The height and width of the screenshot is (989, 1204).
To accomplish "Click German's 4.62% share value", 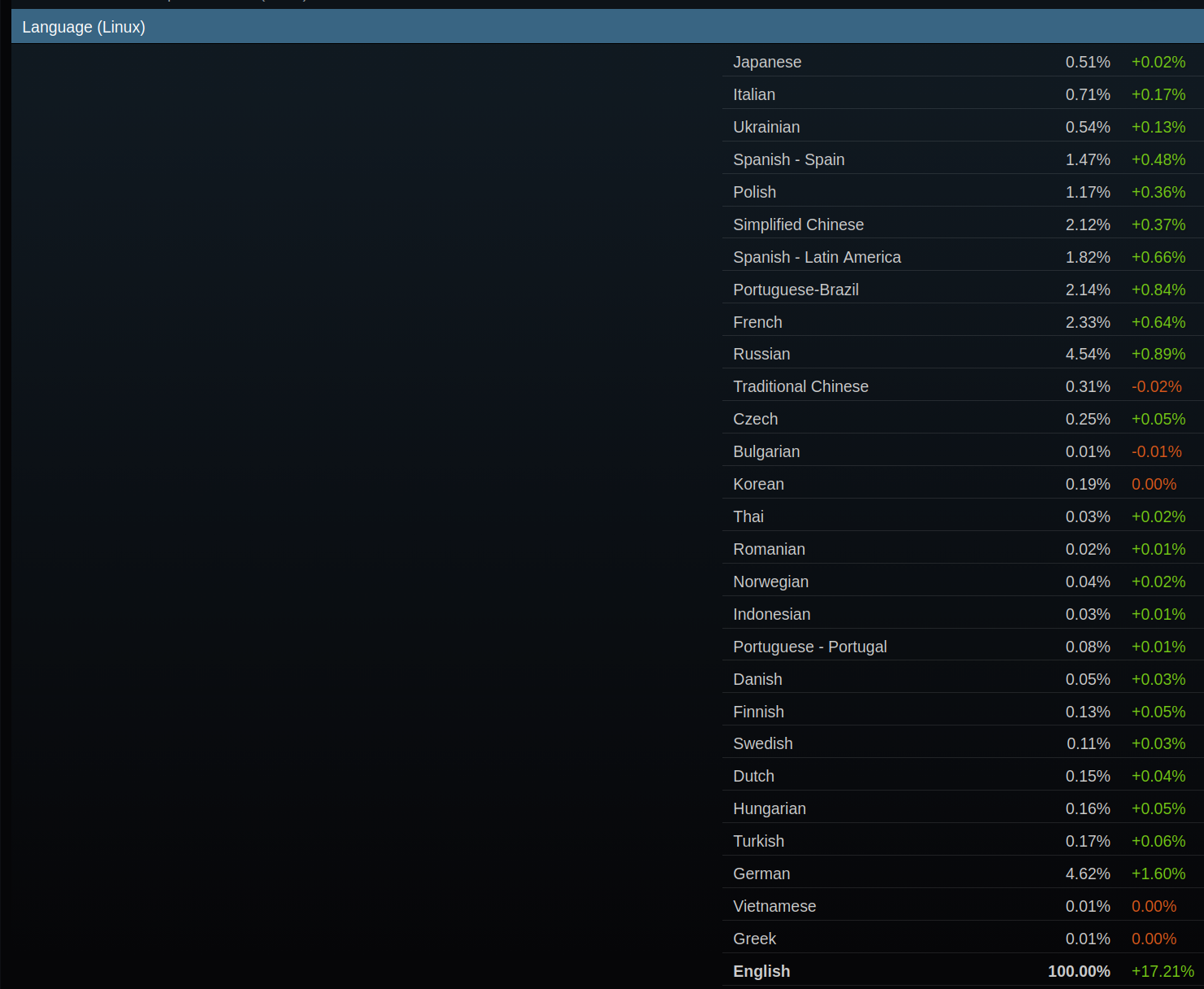I will click(1088, 874).
